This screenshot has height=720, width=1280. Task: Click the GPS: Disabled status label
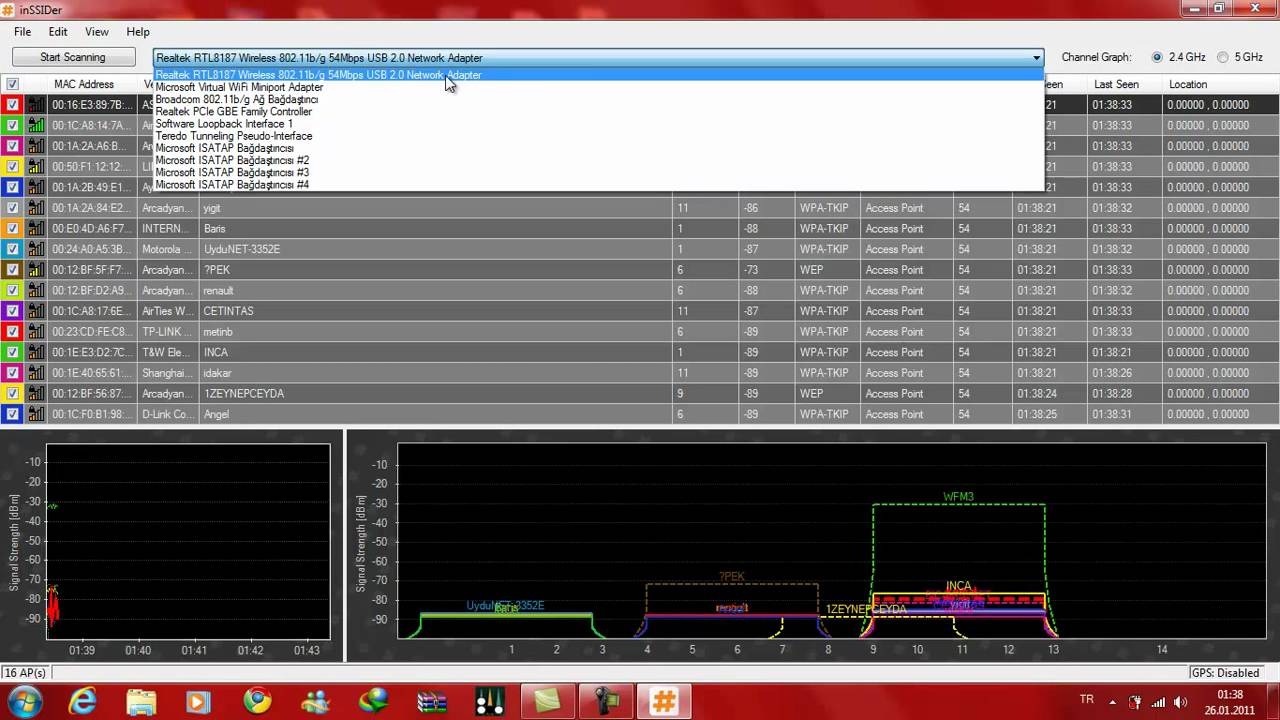click(x=1225, y=673)
